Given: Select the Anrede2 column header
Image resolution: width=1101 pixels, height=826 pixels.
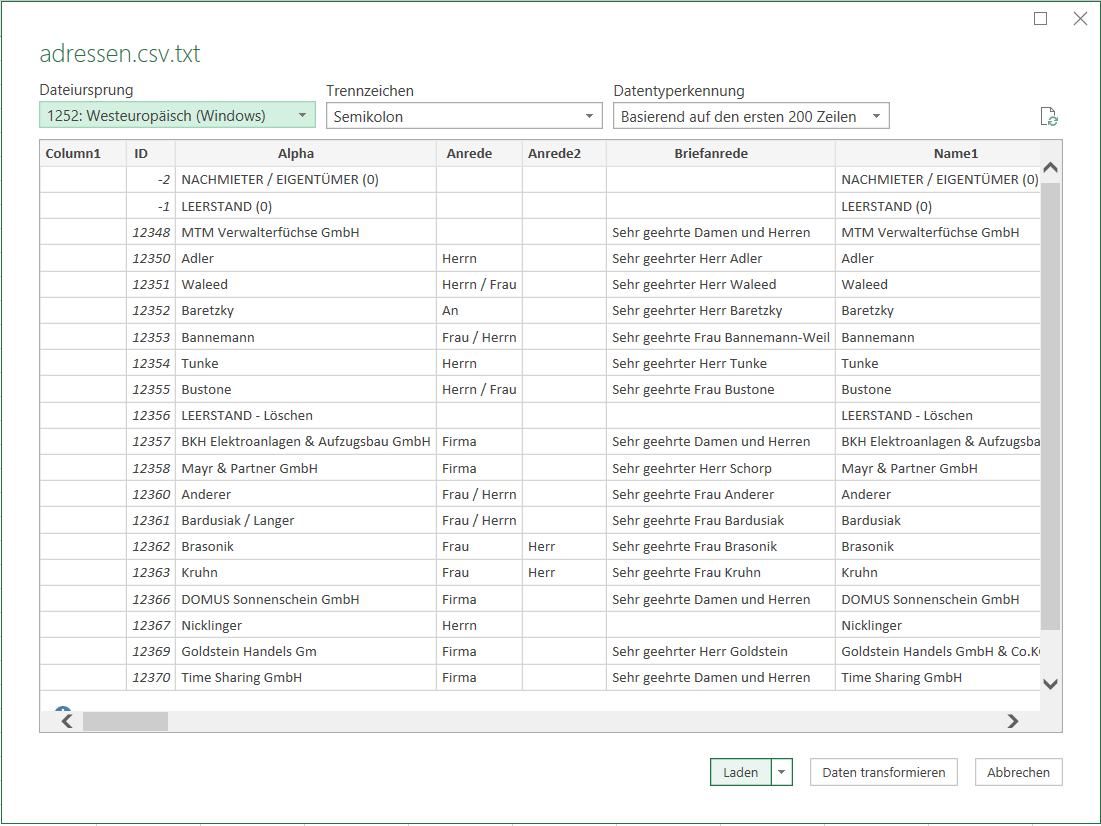Looking at the screenshot, I should (565, 153).
